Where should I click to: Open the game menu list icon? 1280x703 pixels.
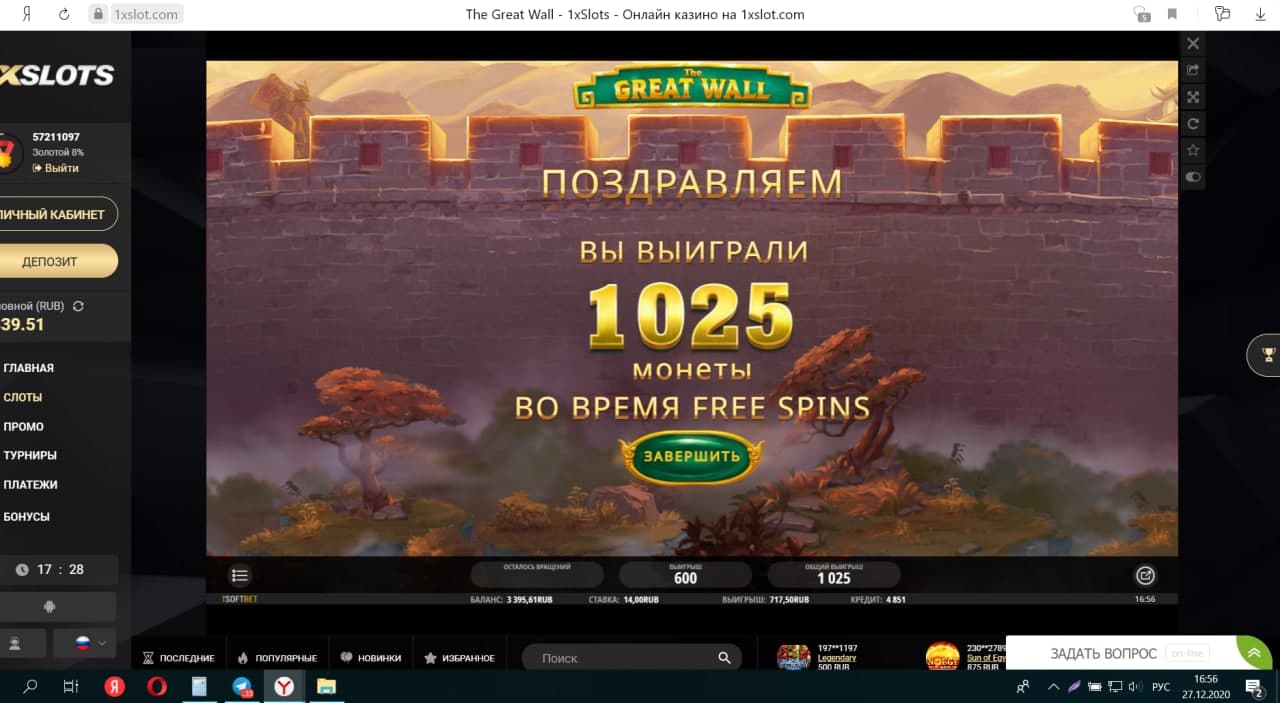pos(240,575)
